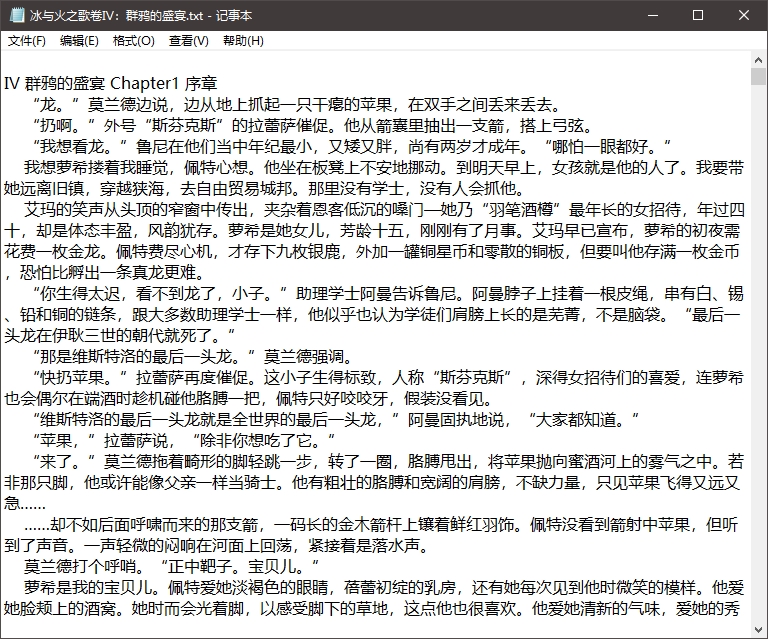The image size is (768, 639).
Task: Open the 格式(O) menu
Action: [133, 41]
